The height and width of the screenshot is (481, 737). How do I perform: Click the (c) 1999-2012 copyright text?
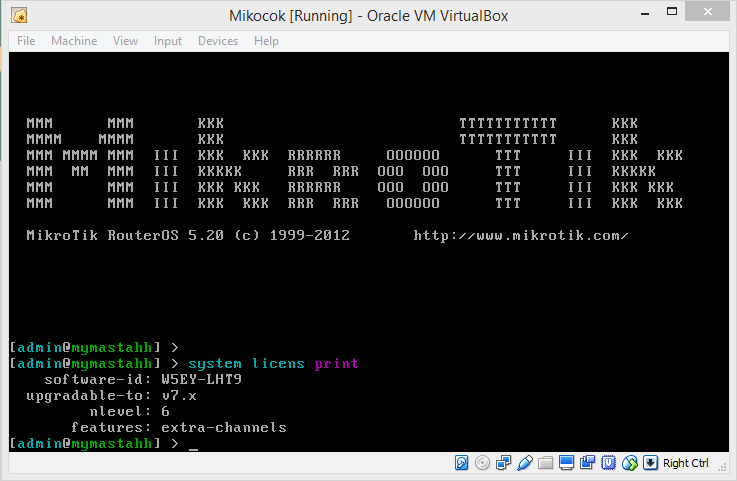pyautogui.click(x=292, y=235)
